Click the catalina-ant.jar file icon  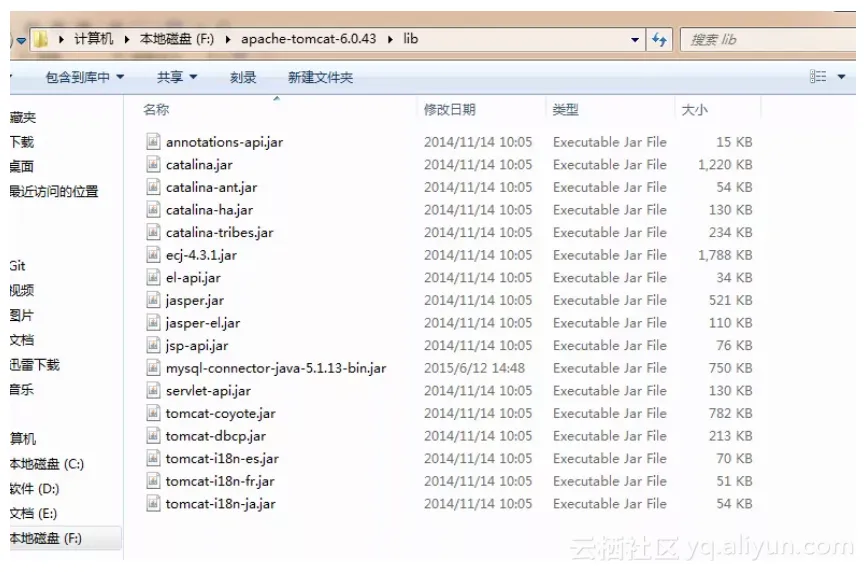tap(153, 187)
